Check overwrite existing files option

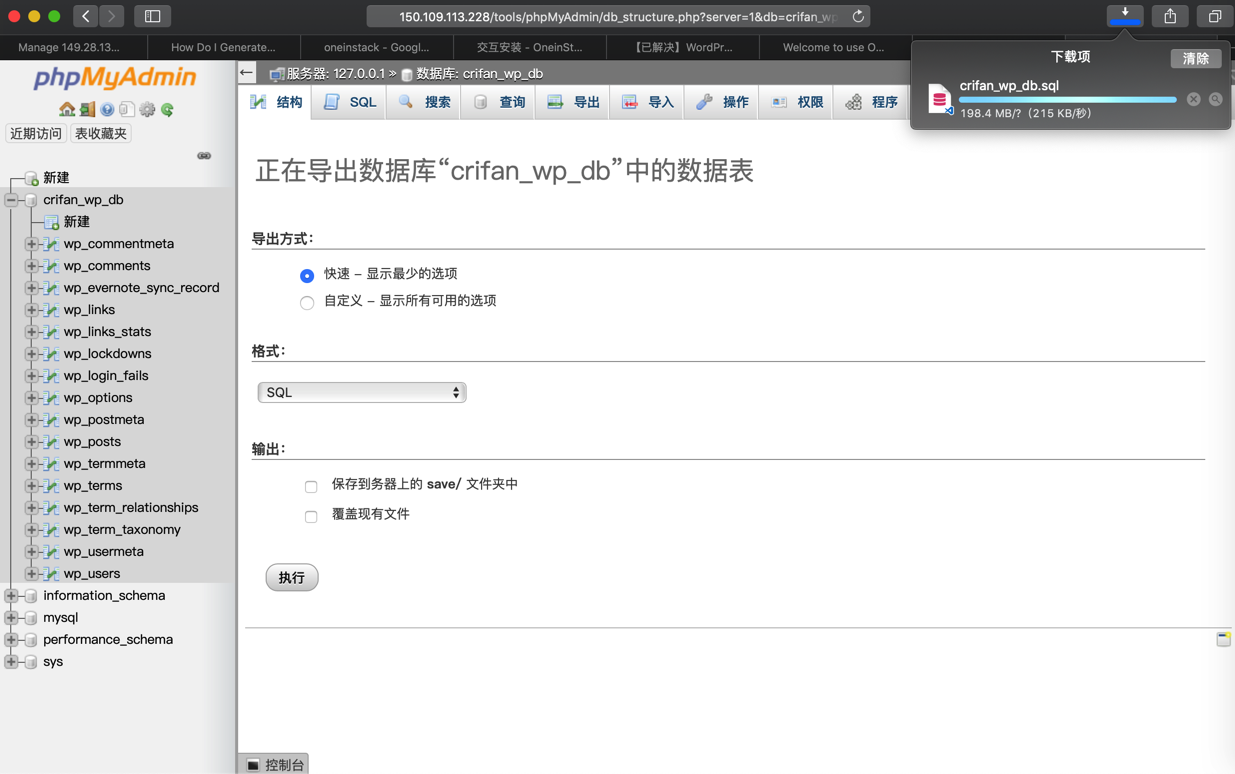(311, 516)
